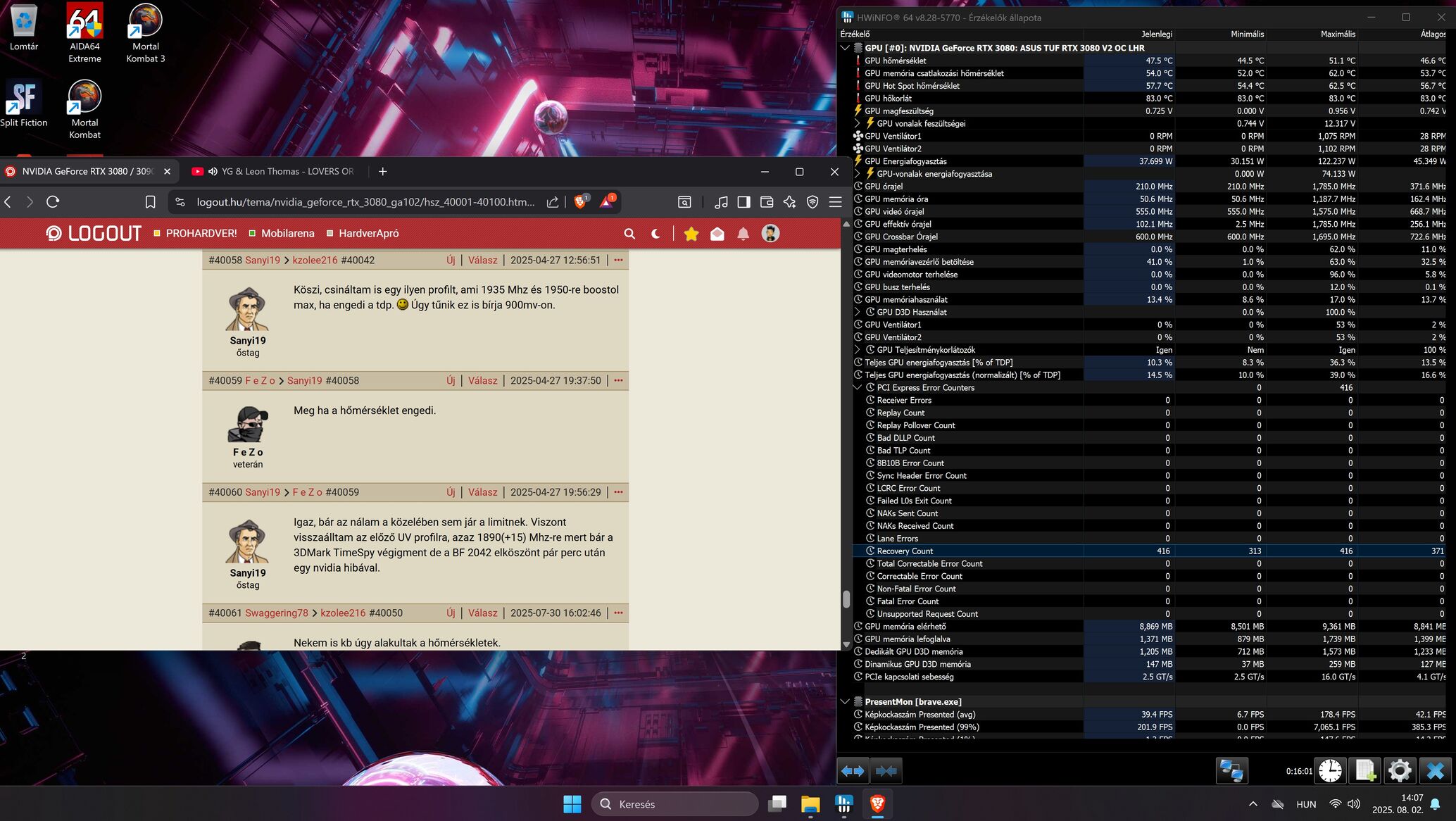Open the F e Z o author link in post #40059

pos(260,381)
